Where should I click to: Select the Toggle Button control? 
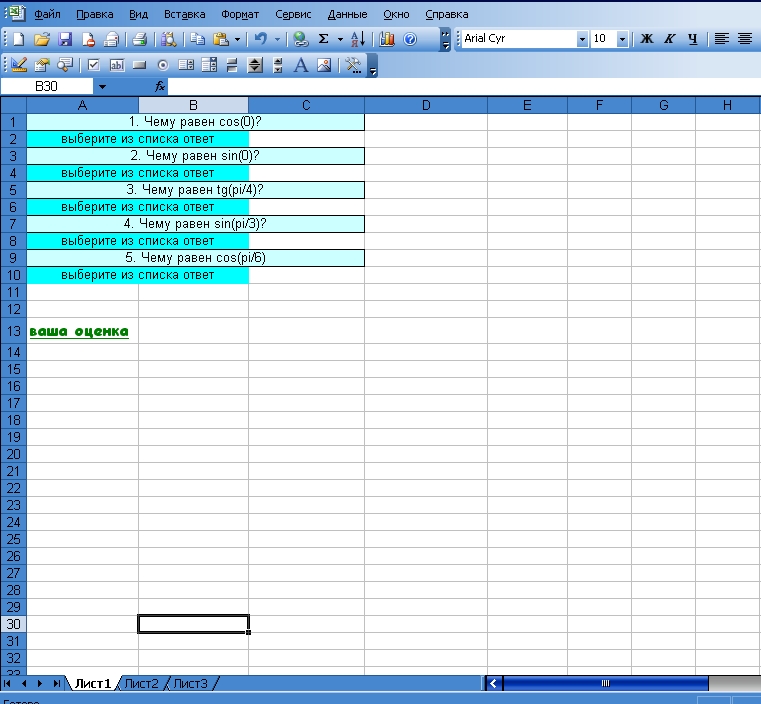pos(232,65)
